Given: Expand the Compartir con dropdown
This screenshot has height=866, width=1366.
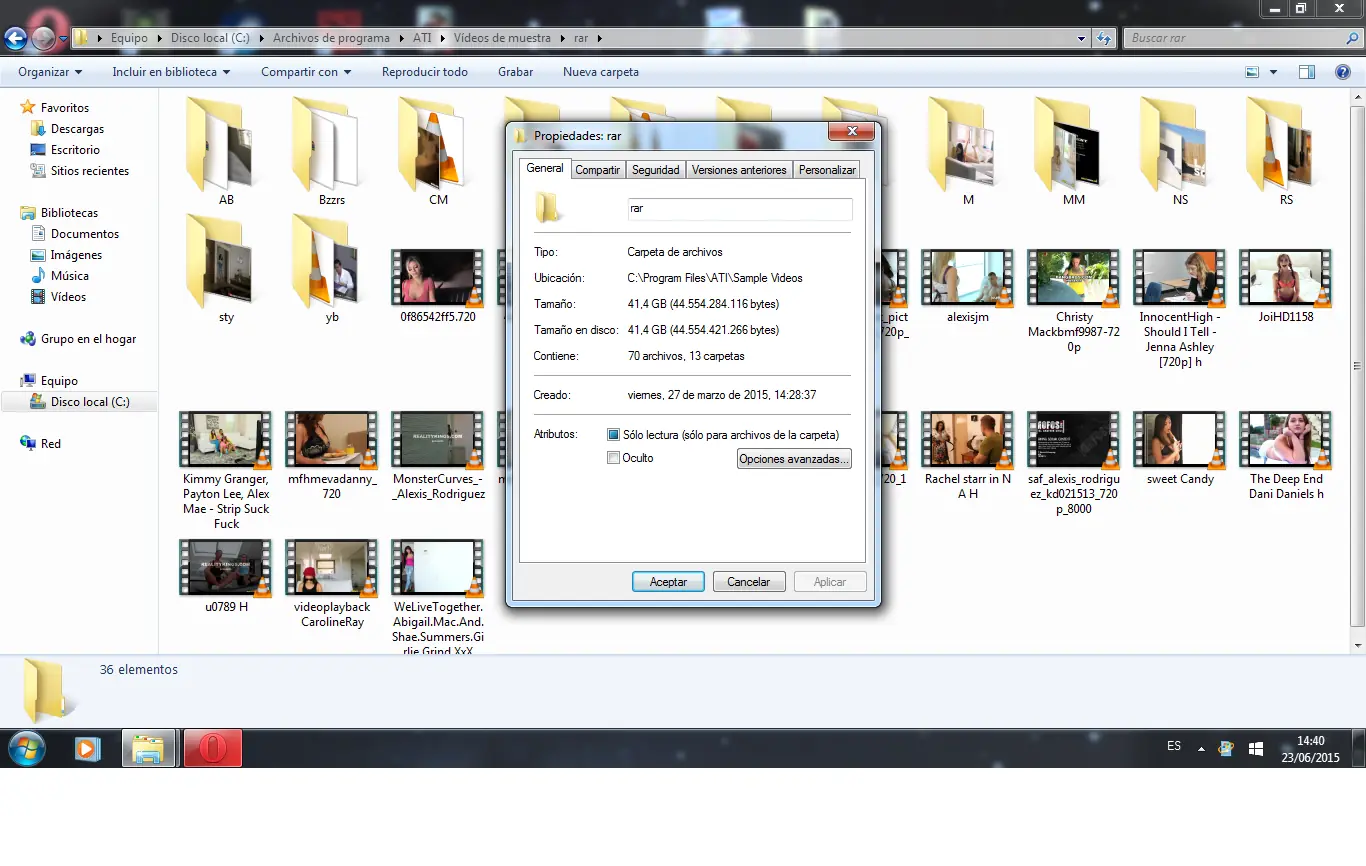Looking at the screenshot, I should [x=306, y=72].
